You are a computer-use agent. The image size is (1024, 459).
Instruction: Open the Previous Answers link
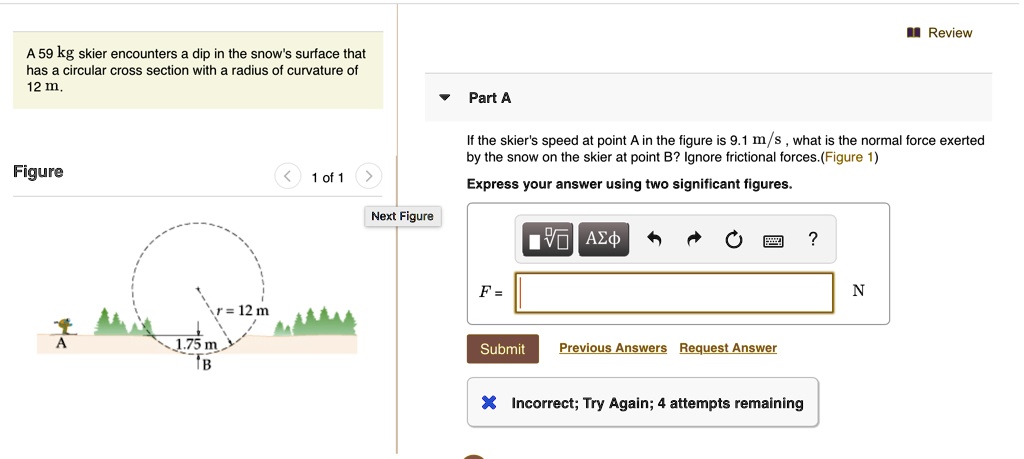tap(612, 348)
